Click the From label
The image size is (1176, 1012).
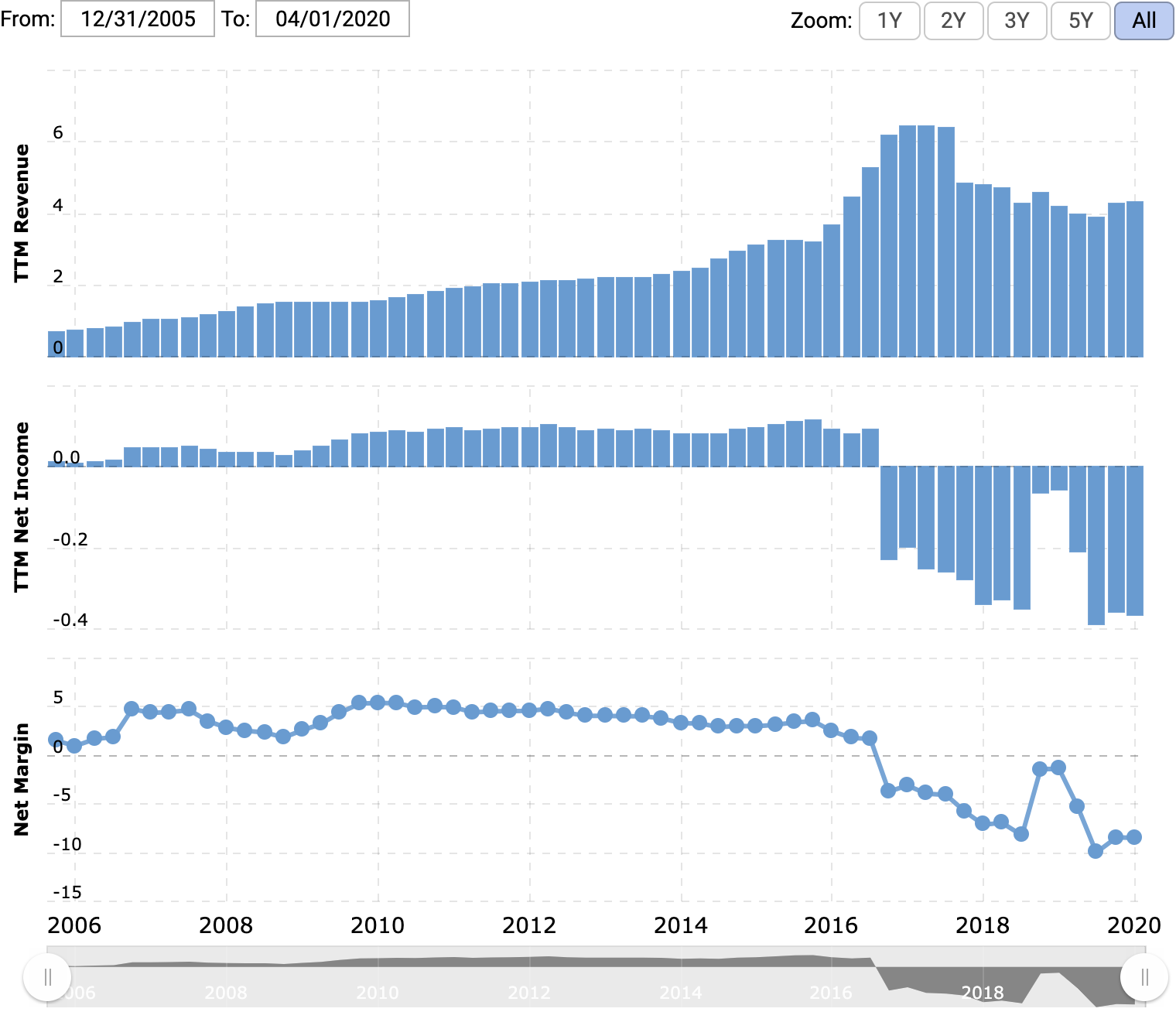click(x=28, y=19)
